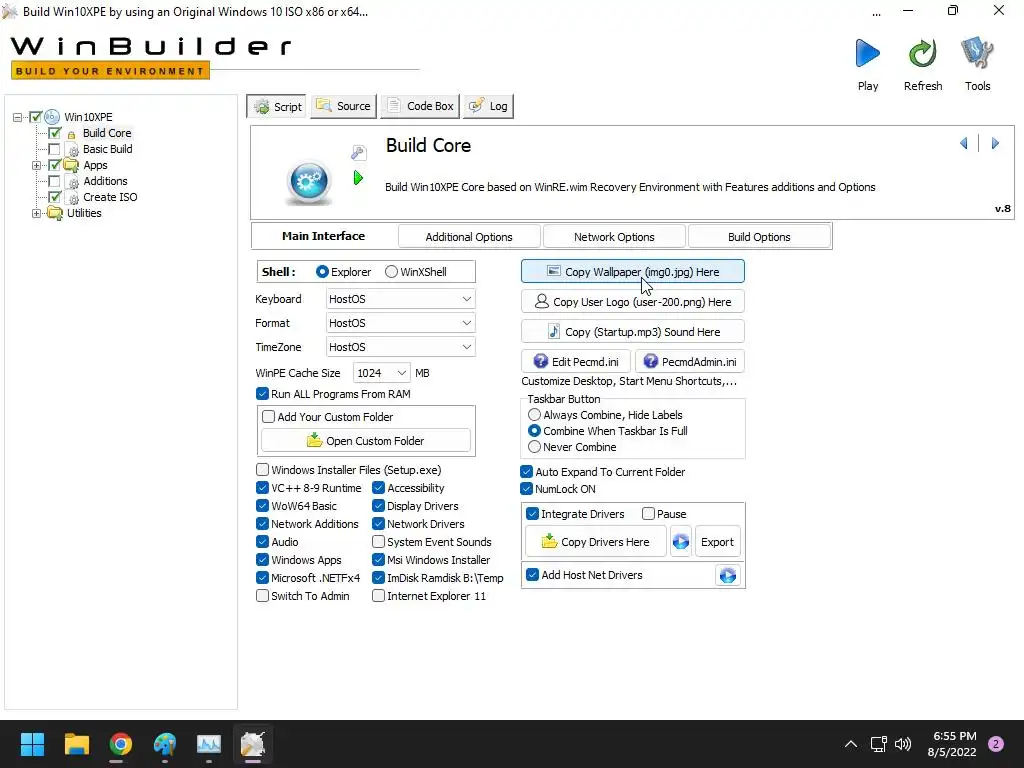Open File Explorer from taskbar
Screen dimensions: 1024x768
[76, 744]
